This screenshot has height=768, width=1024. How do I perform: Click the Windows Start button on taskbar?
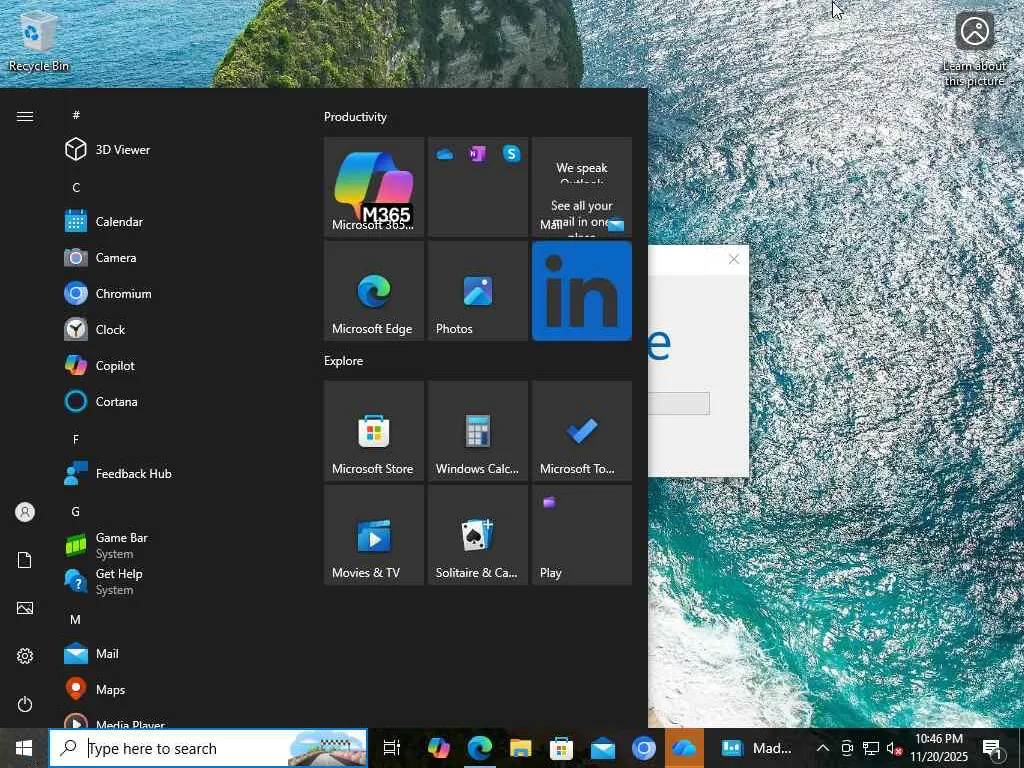[24, 748]
